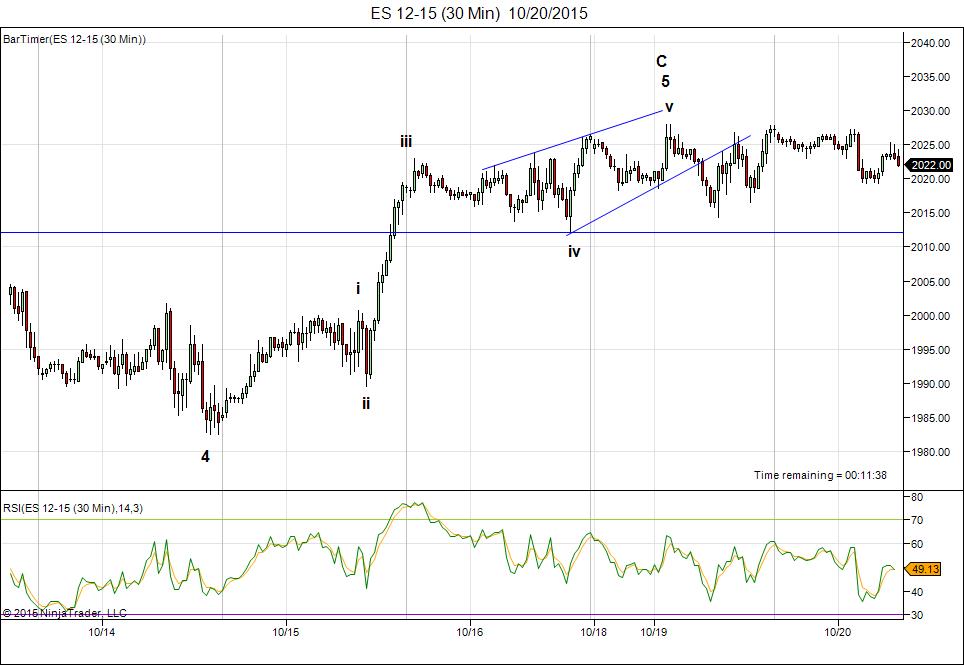Select the upper blue trendline of the wedge
Screen dimensions: 964x665
tap(572, 140)
